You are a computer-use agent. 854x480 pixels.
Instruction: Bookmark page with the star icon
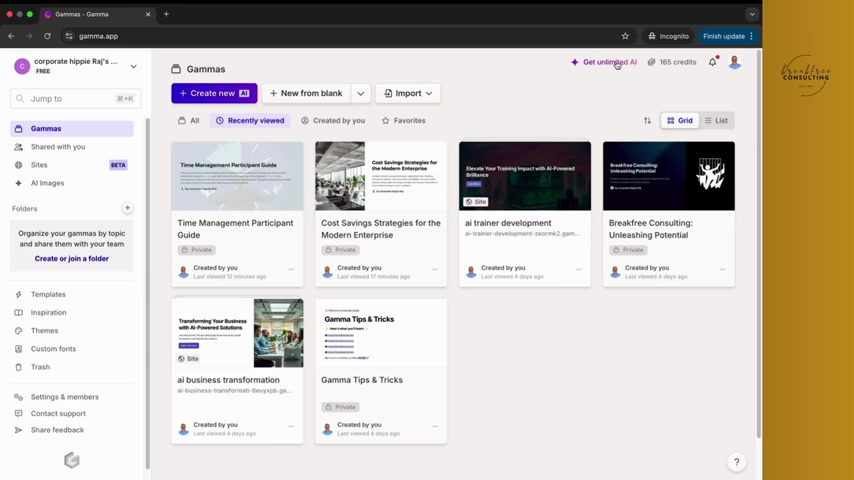625,36
